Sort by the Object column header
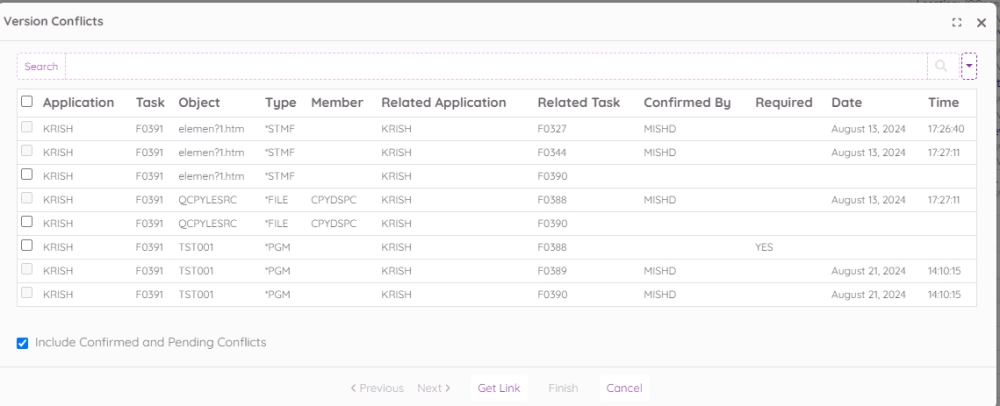Image resolution: width=1000 pixels, height=406 pixels. (x=199, y=102)
